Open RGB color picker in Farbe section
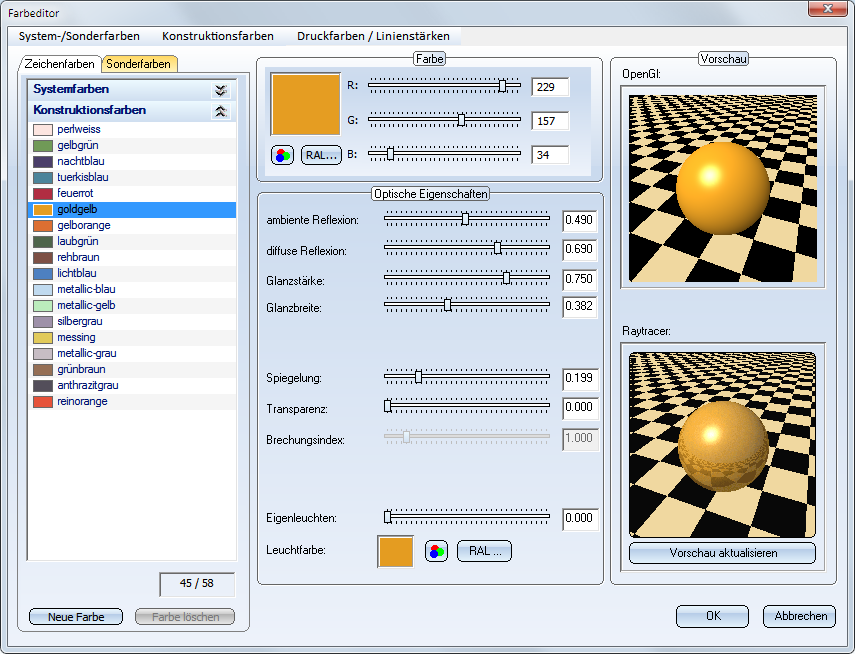The image size is (855, 654). (x=282, y=155)
